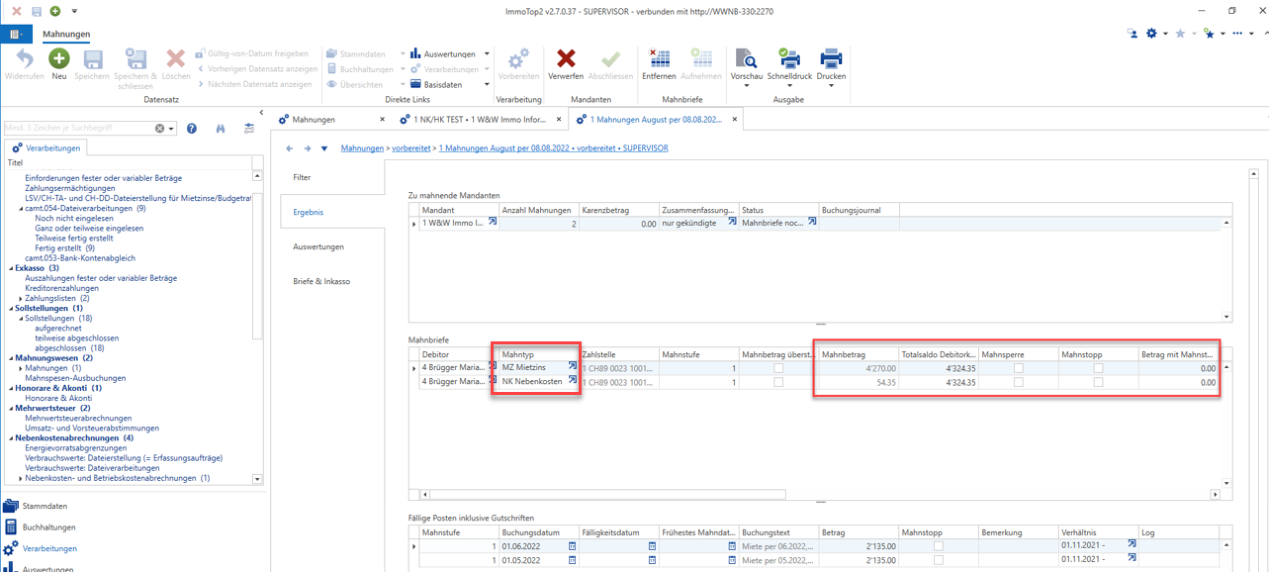Screen dimensions: 1269x574
Task: Open the link icon beside NK Nebenkosten
Action: pyautogui.click(x=573, y=381)
